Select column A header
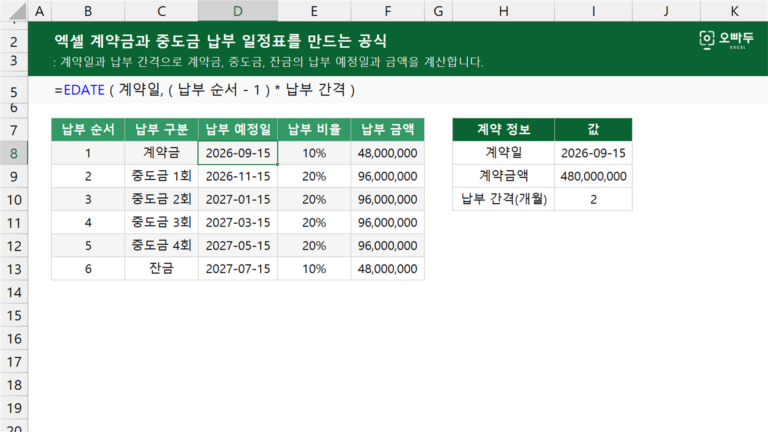 (40, 10)
